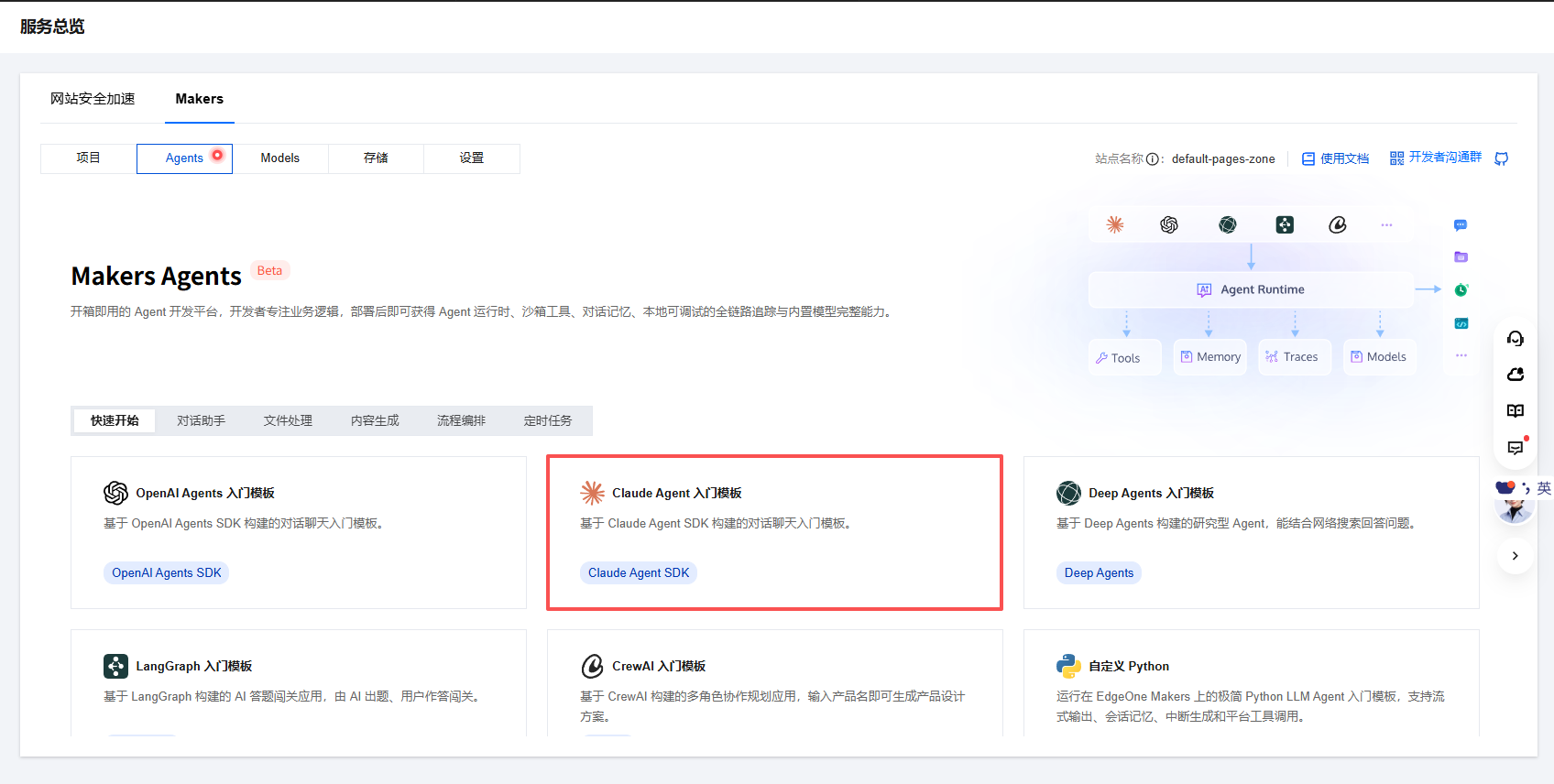Screen dimensions: 1554x784
Task: Click the Deep Agents logo icon
Action: point(1068,493)
